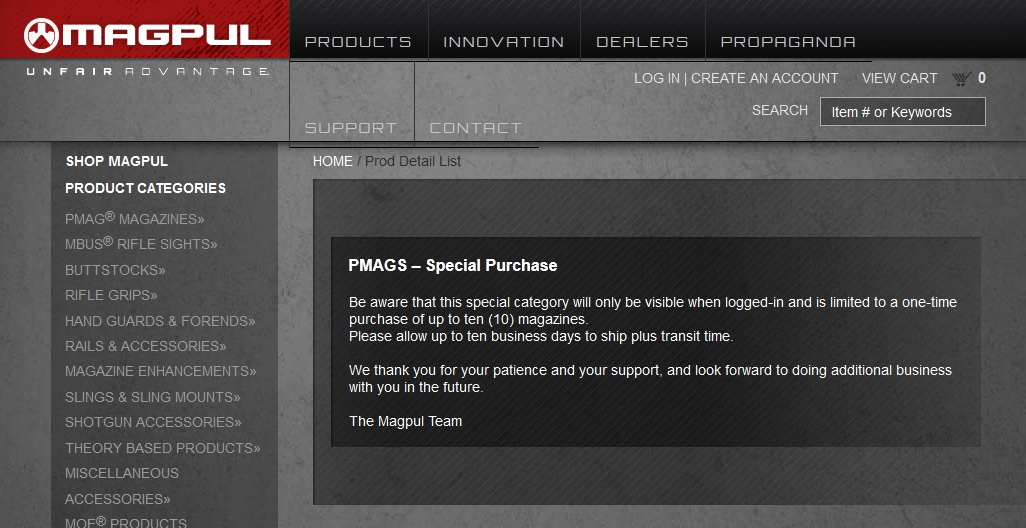Image resolution: width=1026 pixels, height=528 pixels.
Task: Open the Products menu
Action: pos(358,42)
